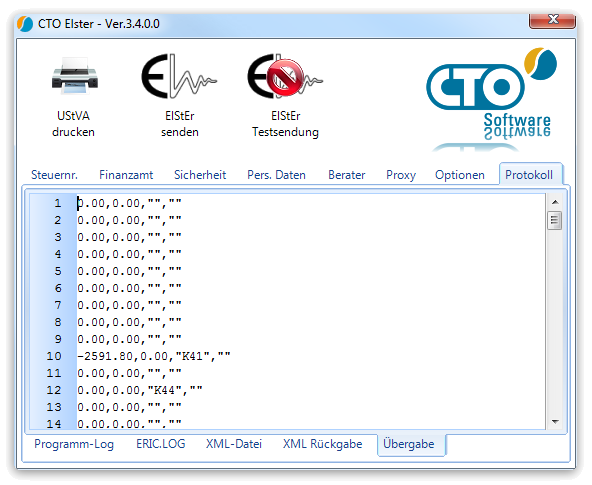The width and height of the screenshot is (592, 485).
Task: Open the ERIC.LOG tab
Action: click(160, 444)
